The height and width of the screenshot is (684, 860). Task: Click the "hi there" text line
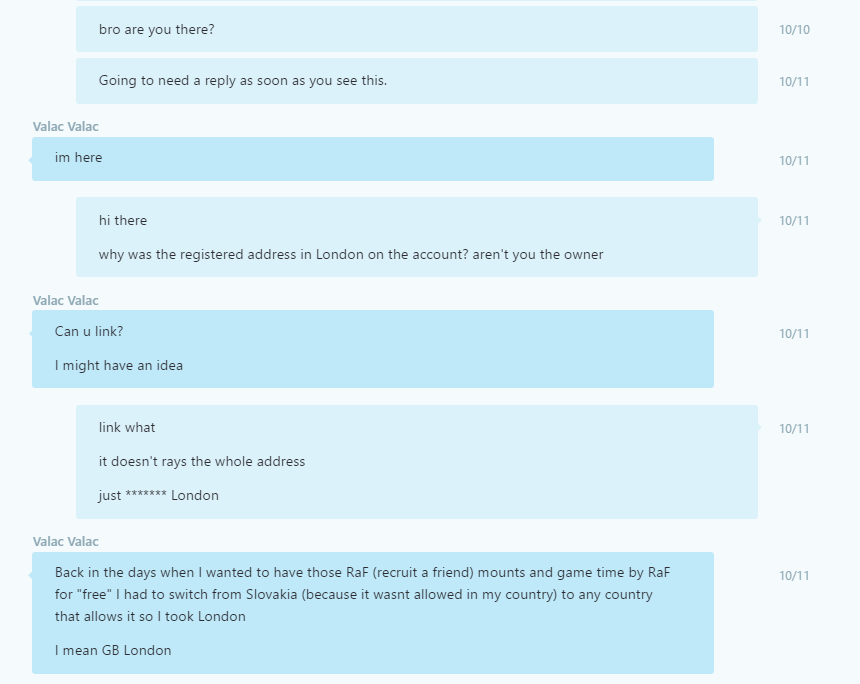[x=123, y=221]
